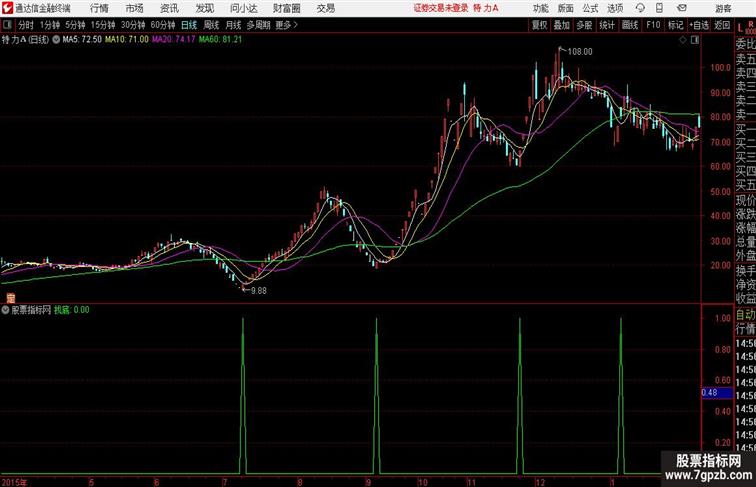Switch to the 15分钟 period tab
This screenshot has height=487, width=756.
point(103,25)
